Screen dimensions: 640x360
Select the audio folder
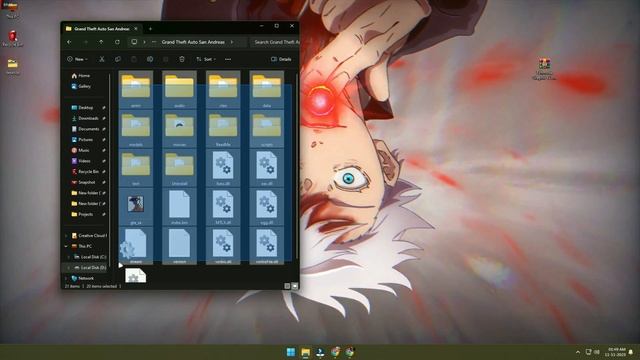179,90
